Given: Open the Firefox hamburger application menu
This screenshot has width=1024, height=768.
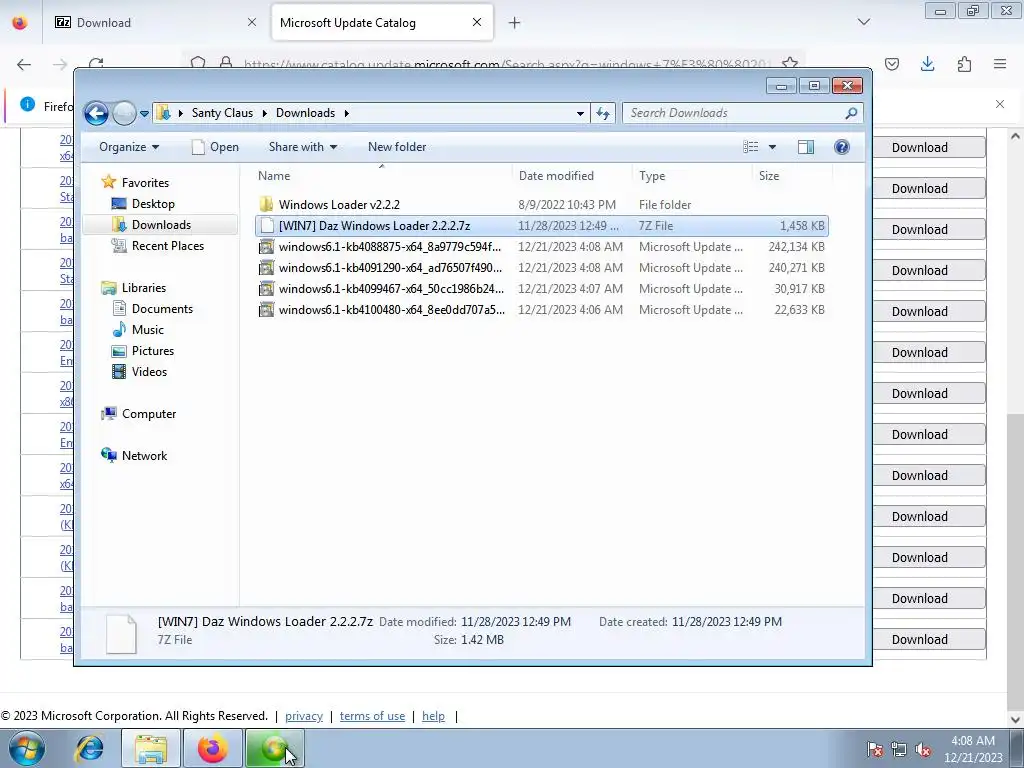Looking at the screenshot, I should click(1000, 64).
